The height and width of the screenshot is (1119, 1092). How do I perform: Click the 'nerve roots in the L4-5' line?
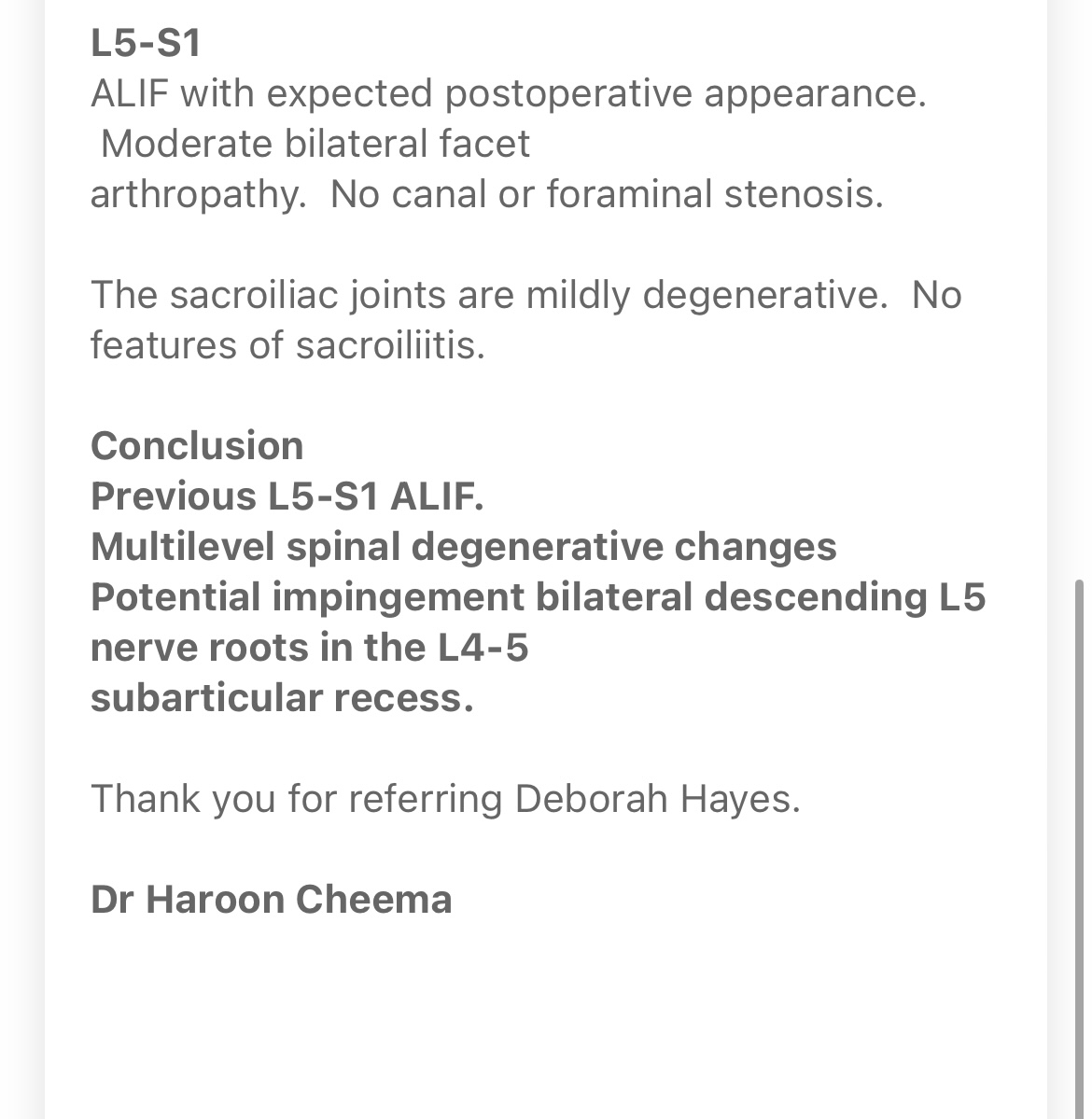point(309,648)
